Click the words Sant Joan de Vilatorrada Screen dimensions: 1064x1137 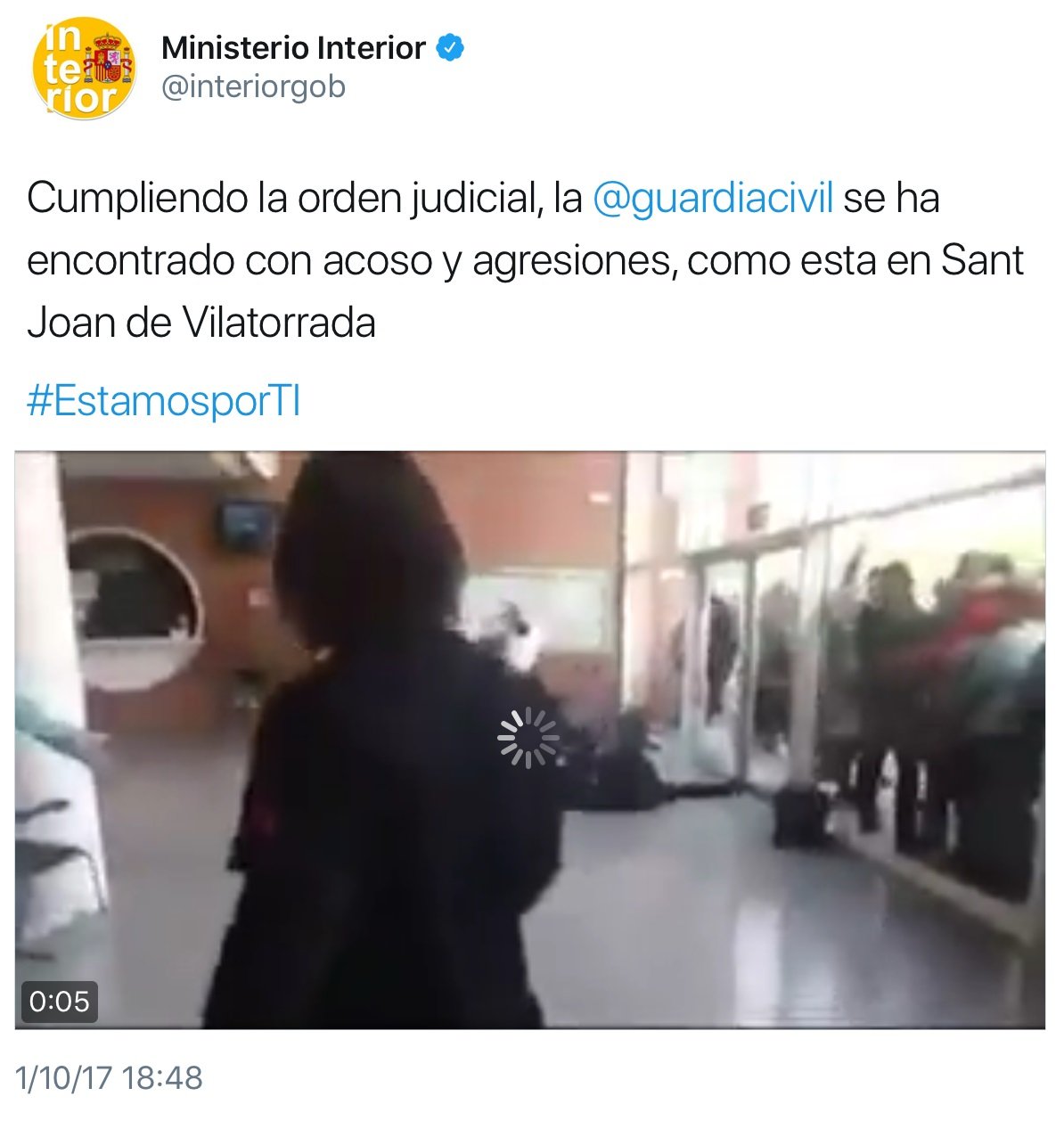click(x=526, y=291)
